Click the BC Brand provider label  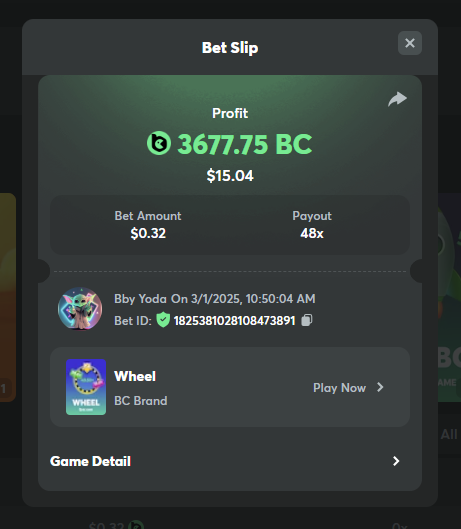coord(141,401)
